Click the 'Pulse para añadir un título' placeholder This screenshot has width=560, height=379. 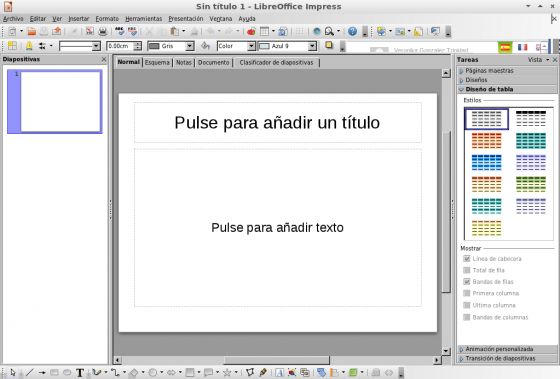click(x=278, y=123)
